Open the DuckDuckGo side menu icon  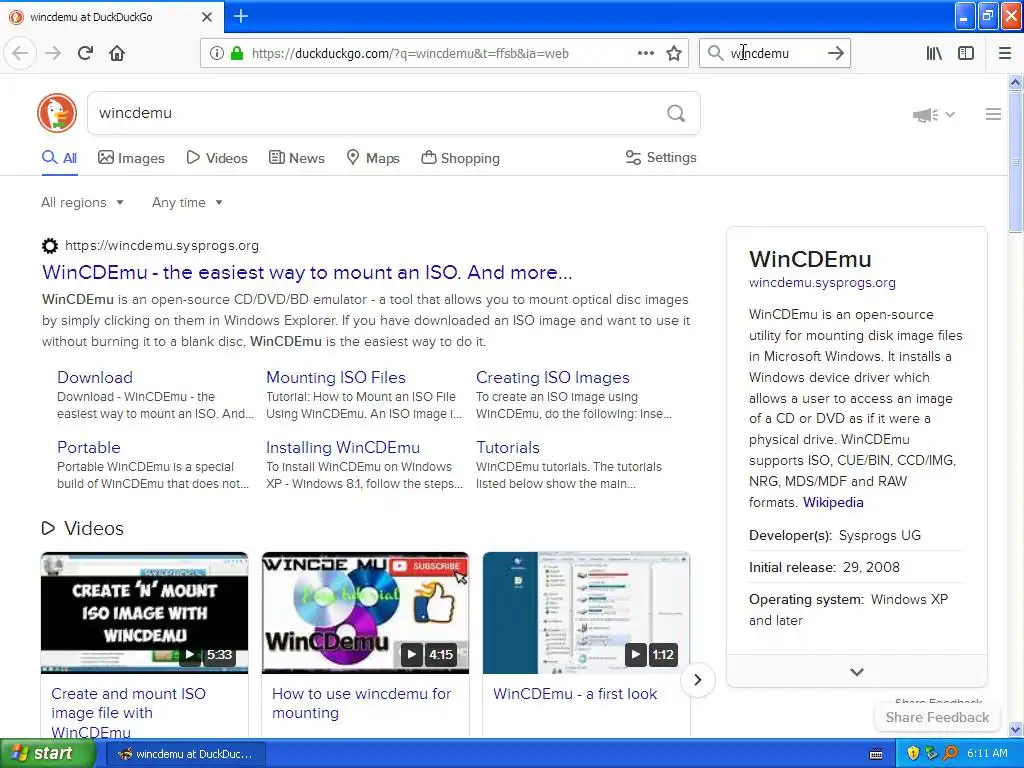[993, 114]
